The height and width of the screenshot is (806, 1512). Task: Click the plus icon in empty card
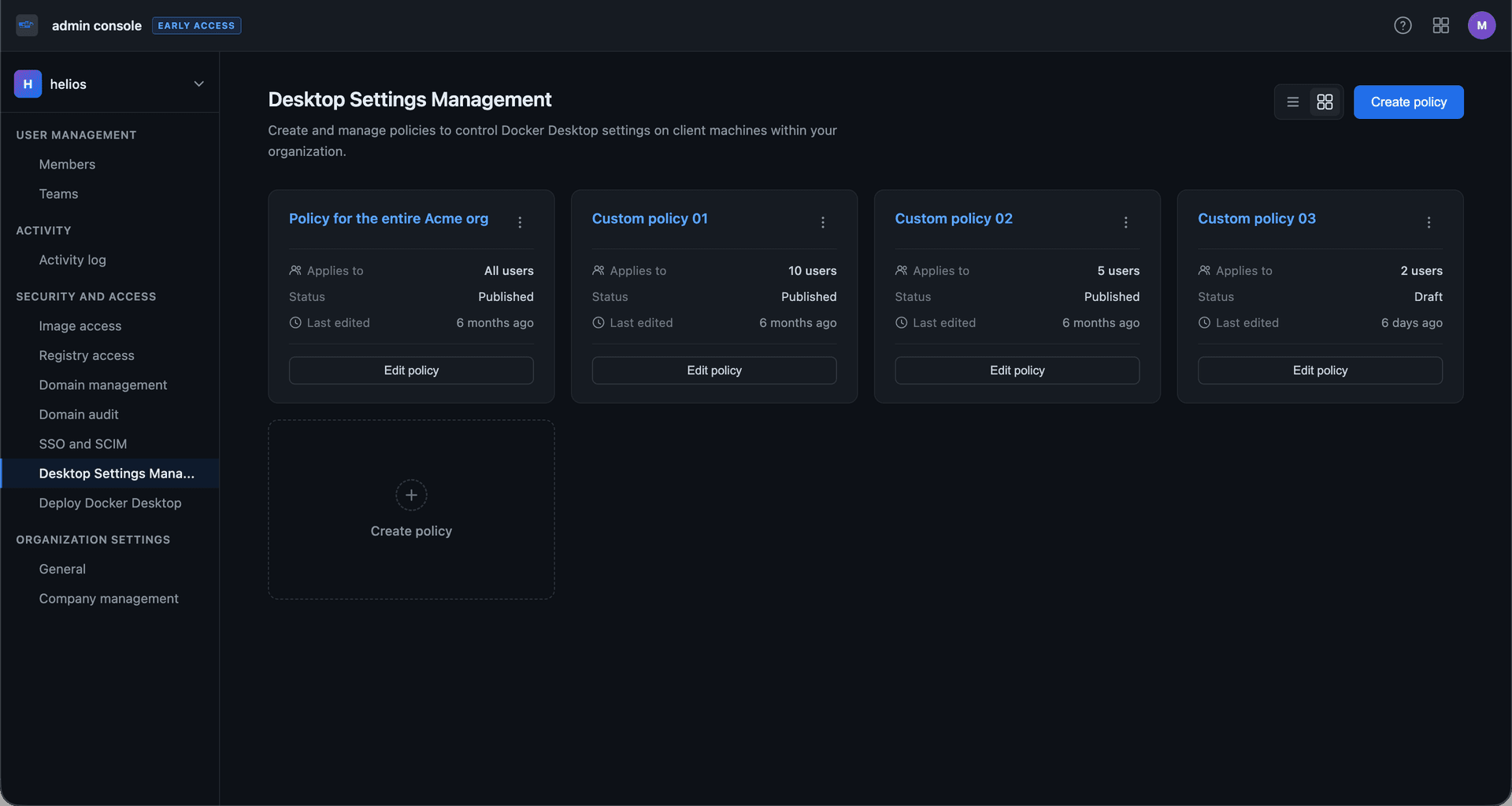(x=411, y=495)
